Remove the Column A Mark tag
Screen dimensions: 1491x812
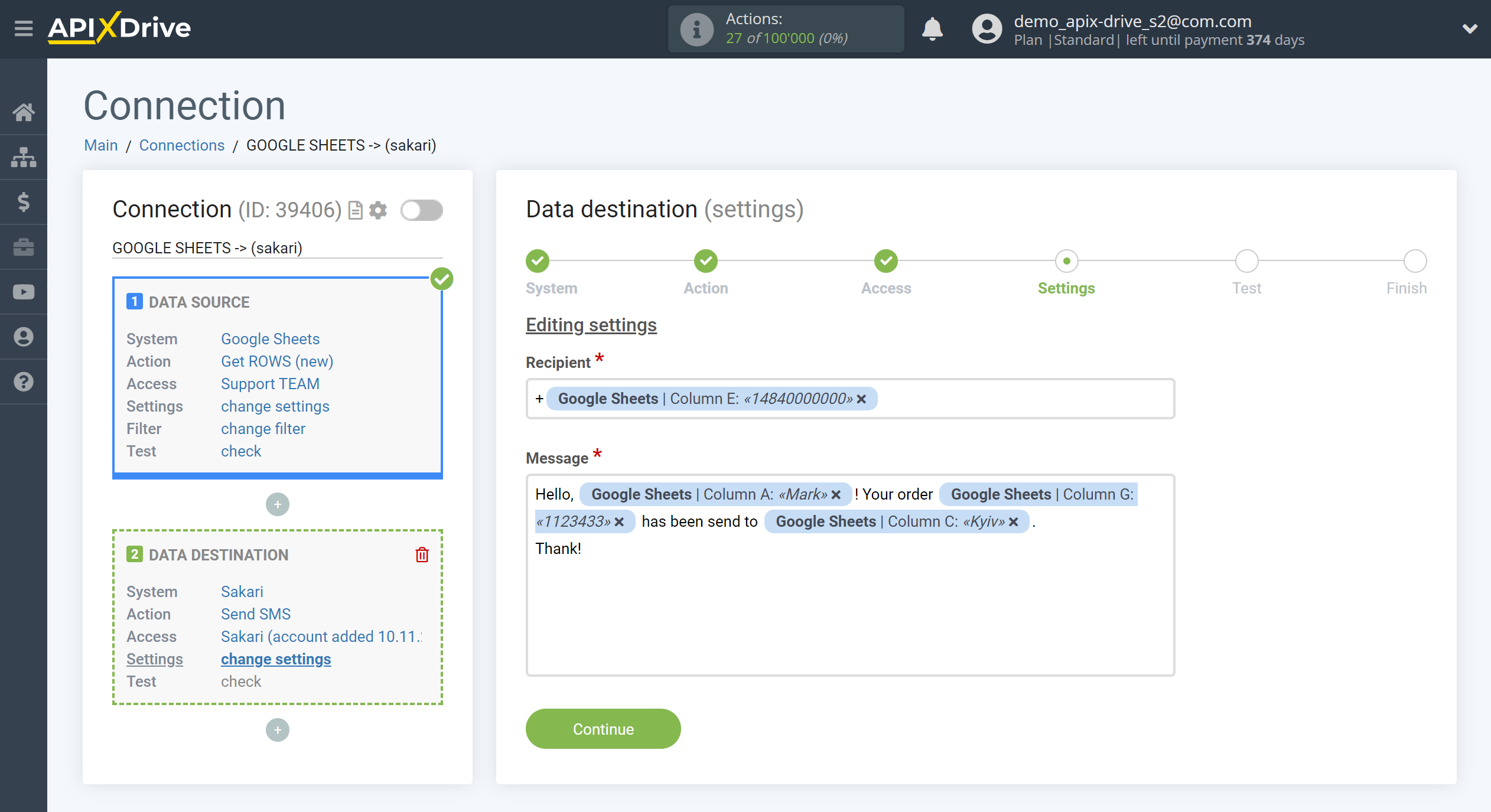[x=836, y=495]
